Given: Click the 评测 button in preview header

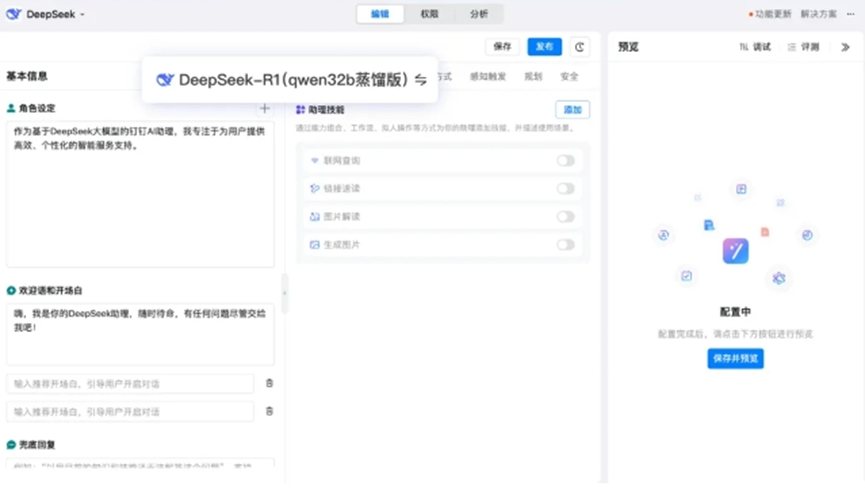Looking at the screenshot, I should point(803,47).
